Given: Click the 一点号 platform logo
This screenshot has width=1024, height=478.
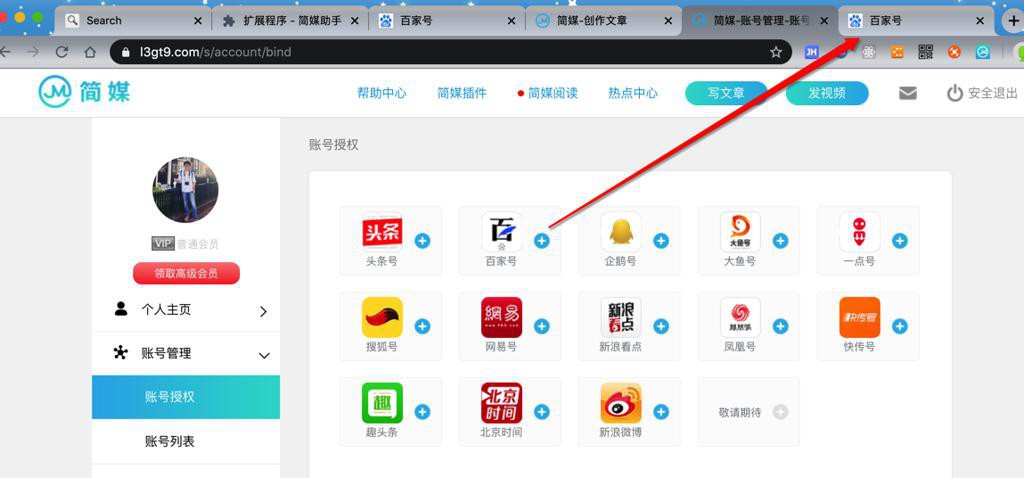Looking at the screenshot, I should tap(859, 232).
